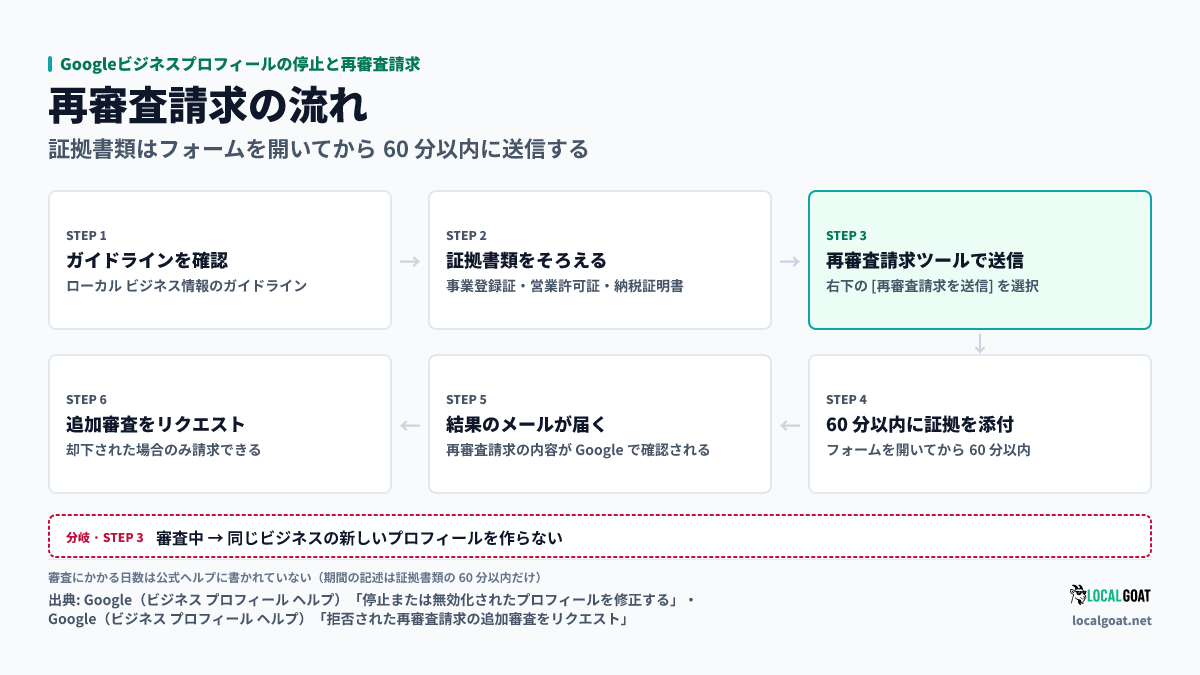Click the text フォームを開いてから 60 分以内
The image size is (1200, 675).
[928, 450]
